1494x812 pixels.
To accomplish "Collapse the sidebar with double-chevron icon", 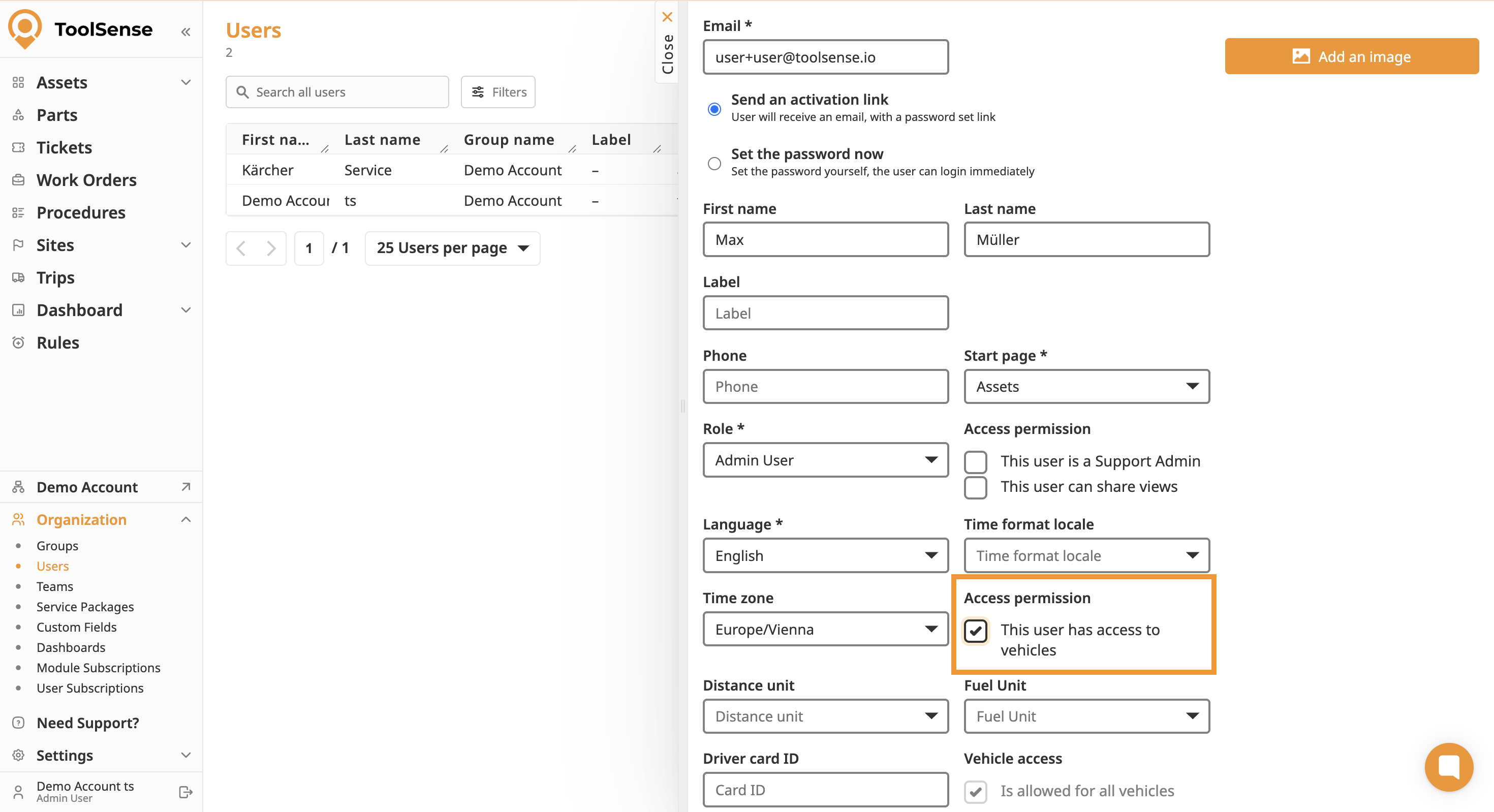I will [185, 32].
